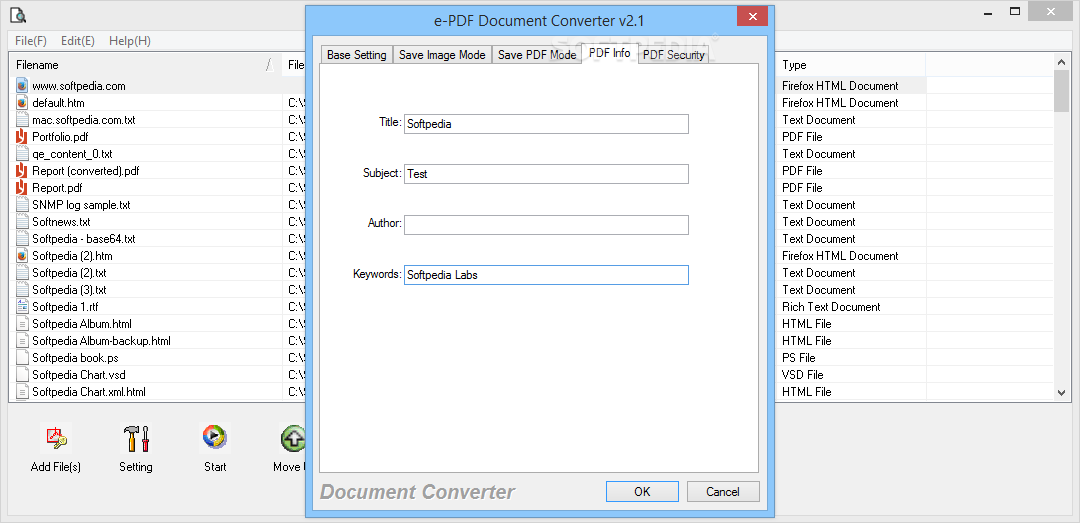1080x523 pixels.
Task: Click the Firefox icon beside default.htm
Action: click(x=22, y=103)
